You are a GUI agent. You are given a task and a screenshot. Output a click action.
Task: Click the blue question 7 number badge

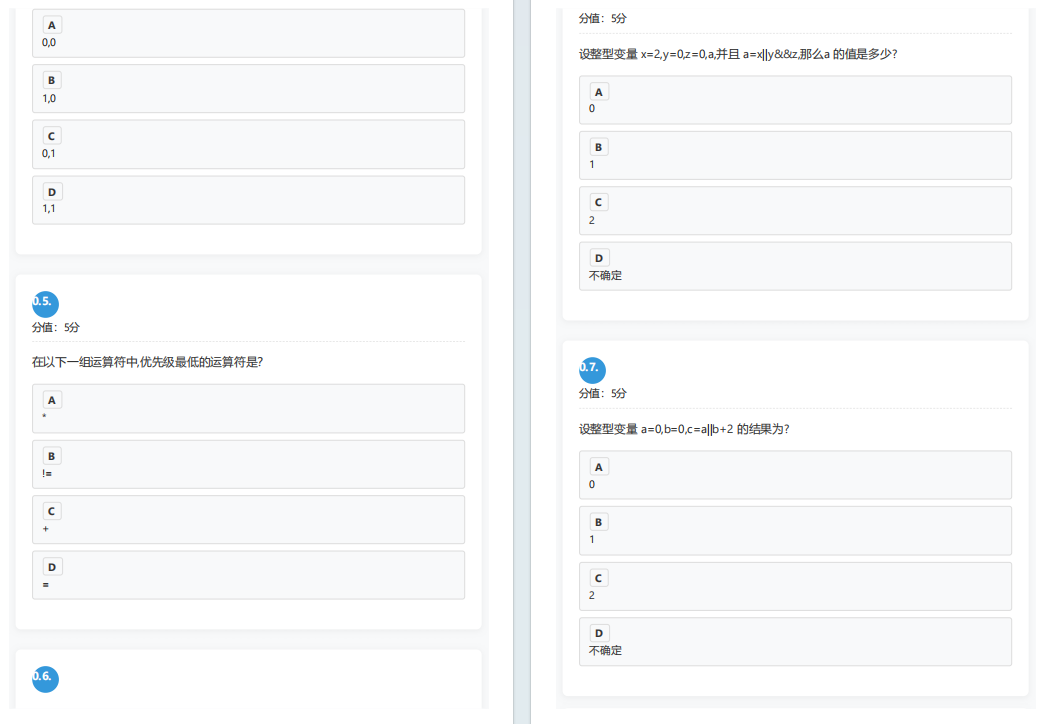[x=592, y=369]
